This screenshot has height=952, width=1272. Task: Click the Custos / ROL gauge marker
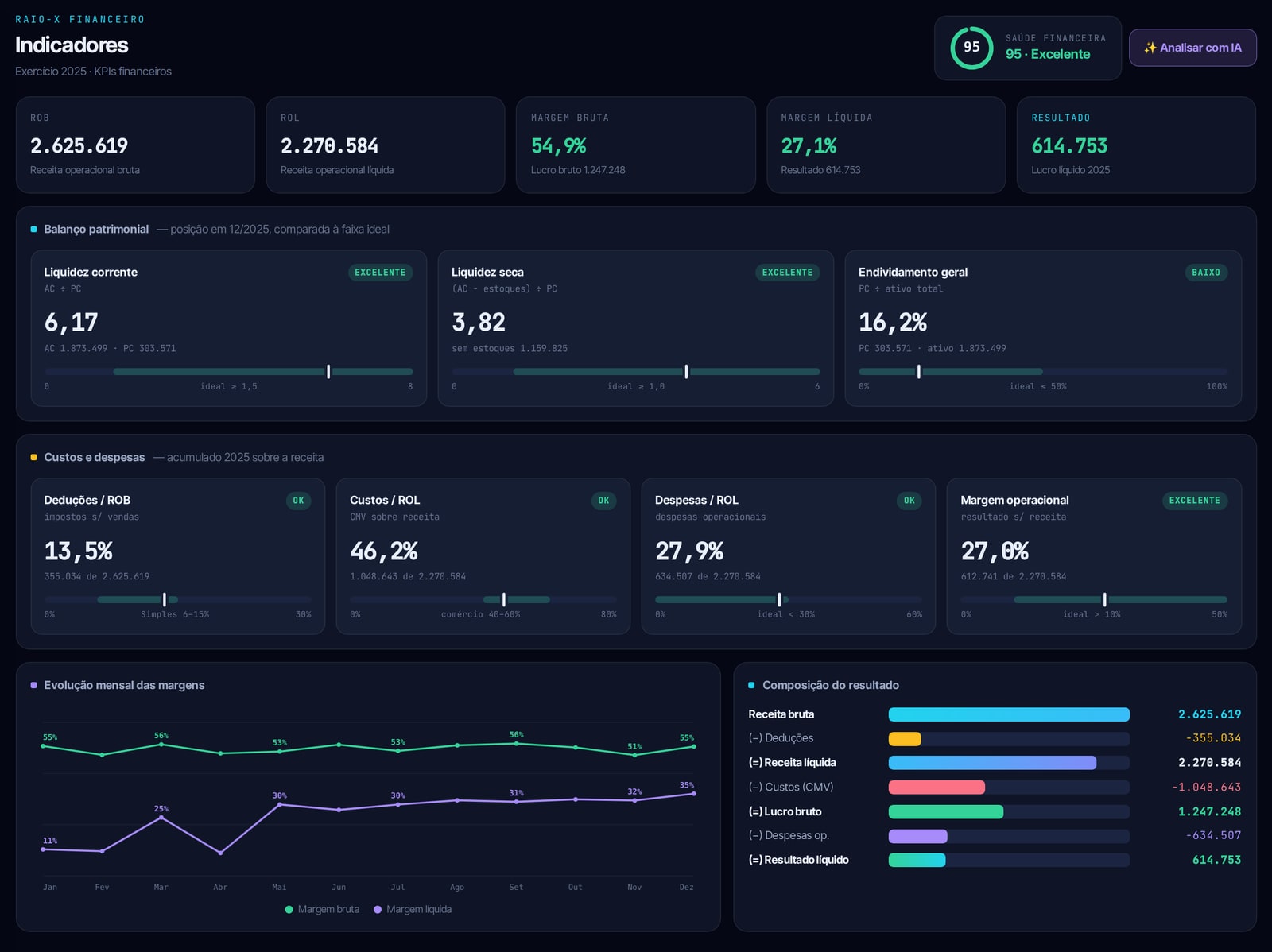point(504,599)
